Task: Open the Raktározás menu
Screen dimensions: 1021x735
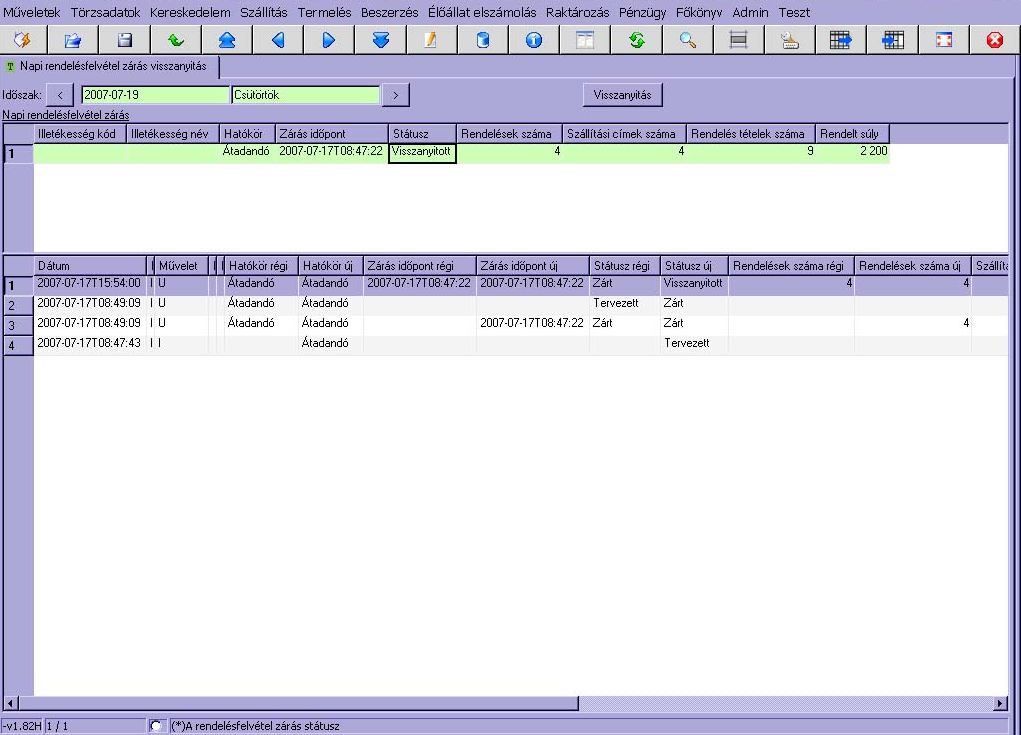Action: pos(577,12)
